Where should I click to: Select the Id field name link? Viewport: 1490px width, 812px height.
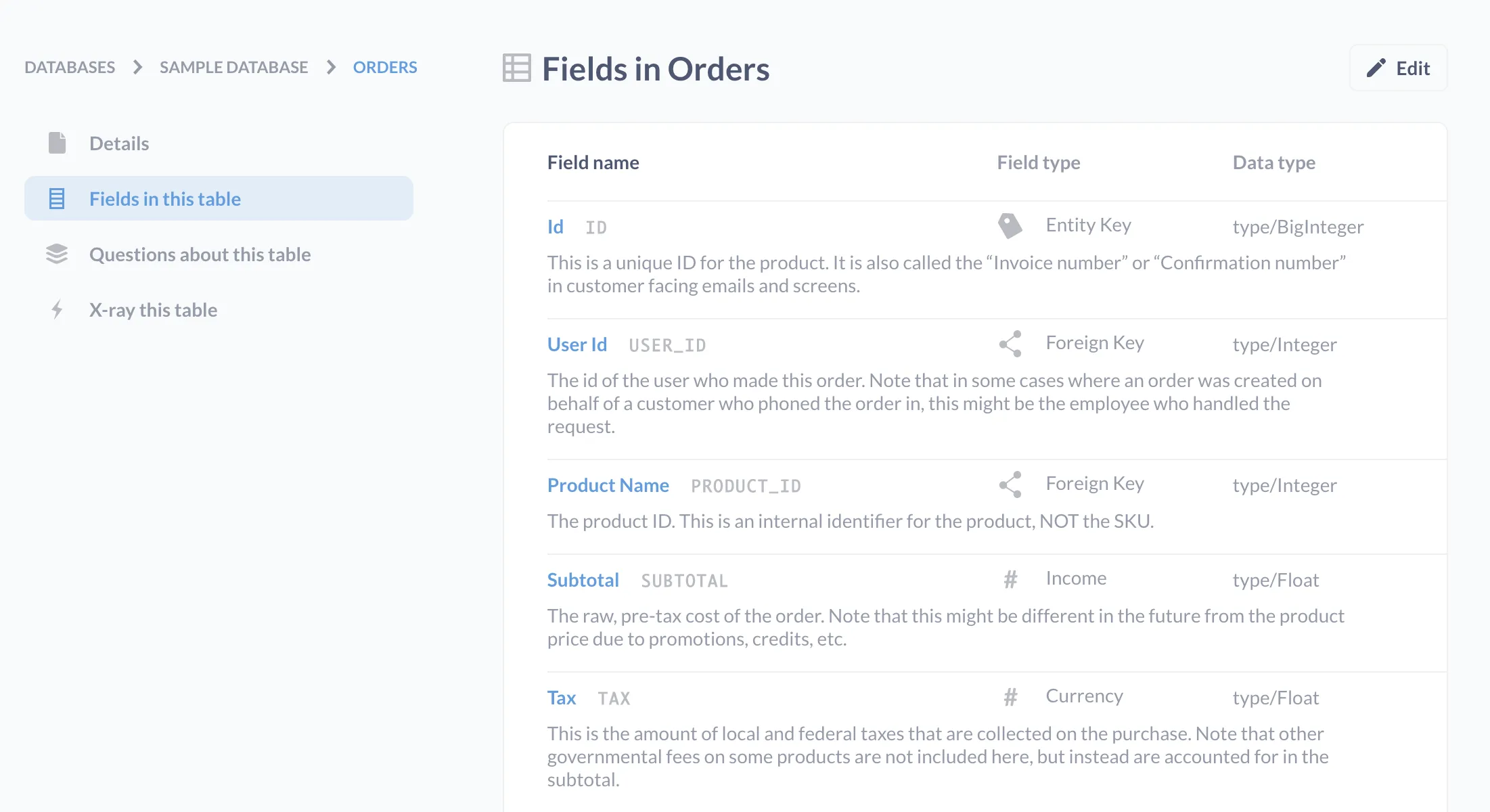click(555, 227)
